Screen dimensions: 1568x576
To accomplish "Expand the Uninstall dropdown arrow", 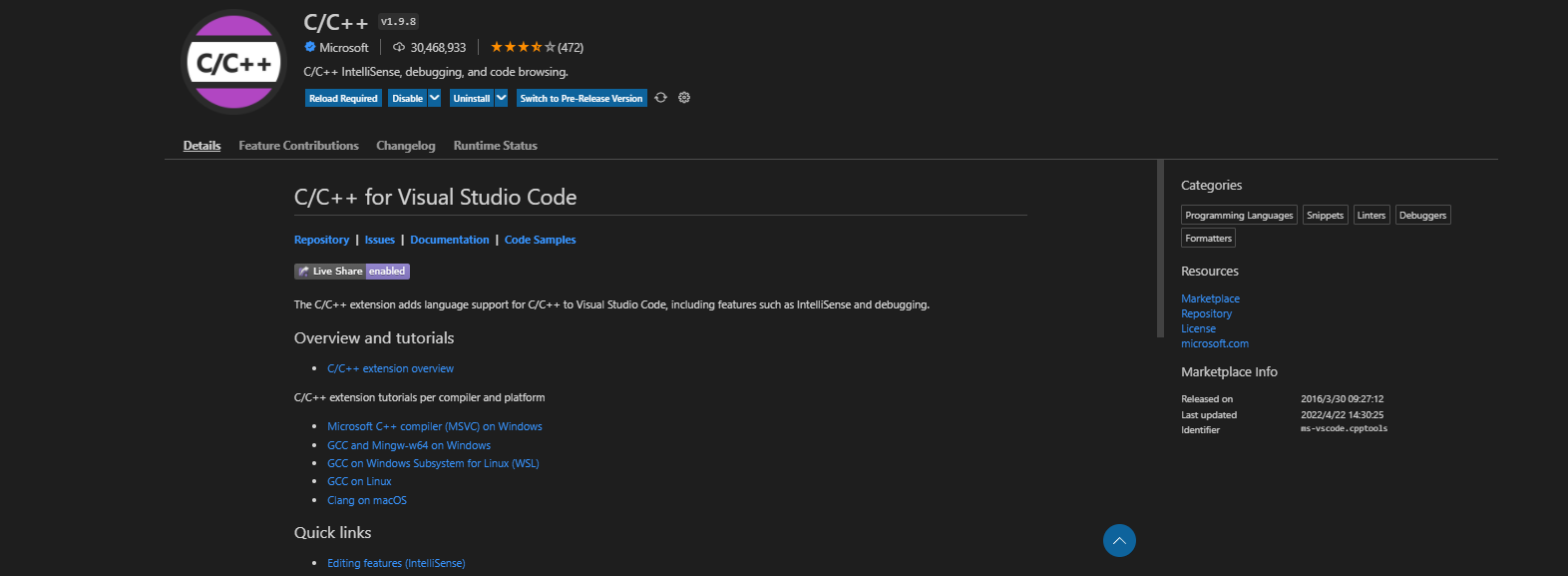I will tap(502, 98).
